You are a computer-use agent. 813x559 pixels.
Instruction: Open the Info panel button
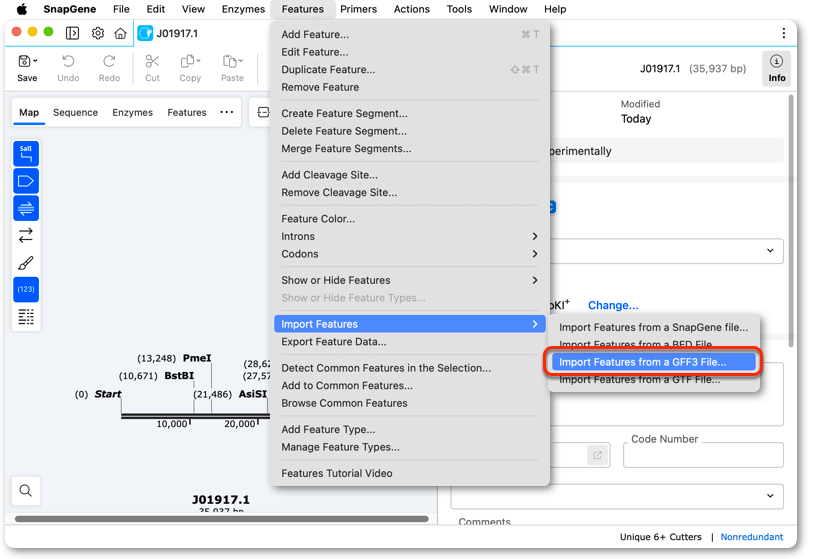tap(776, 68)
